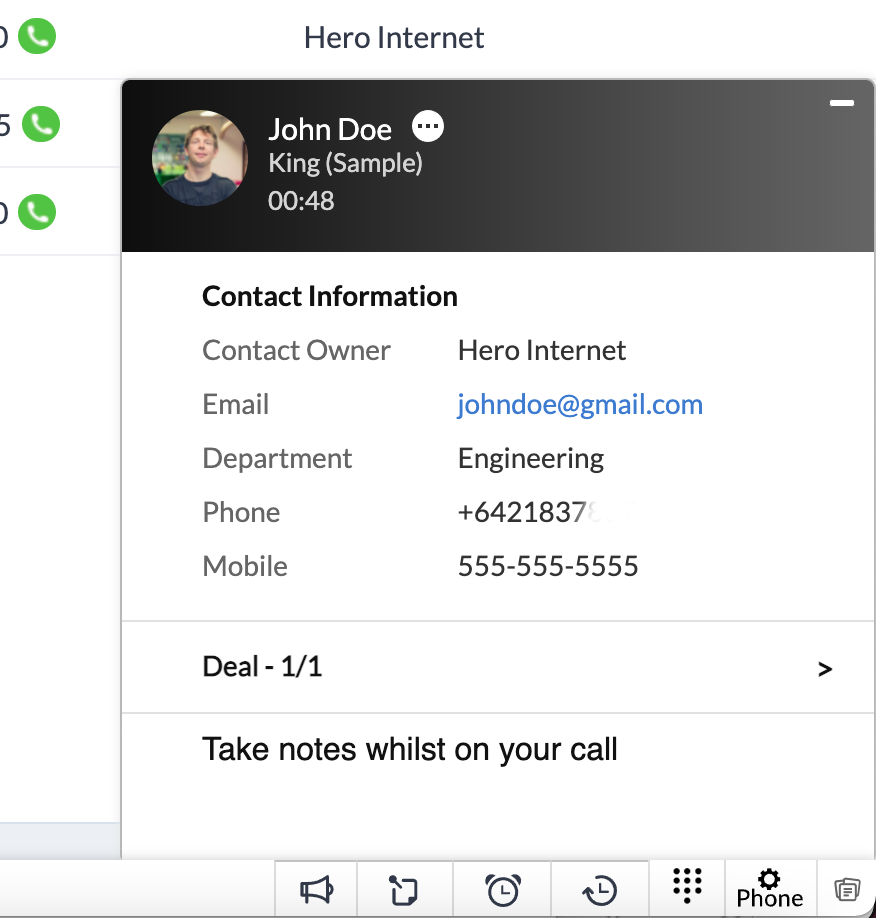Open the more options ellipsis beside John Doe

(x=428, y=126)
